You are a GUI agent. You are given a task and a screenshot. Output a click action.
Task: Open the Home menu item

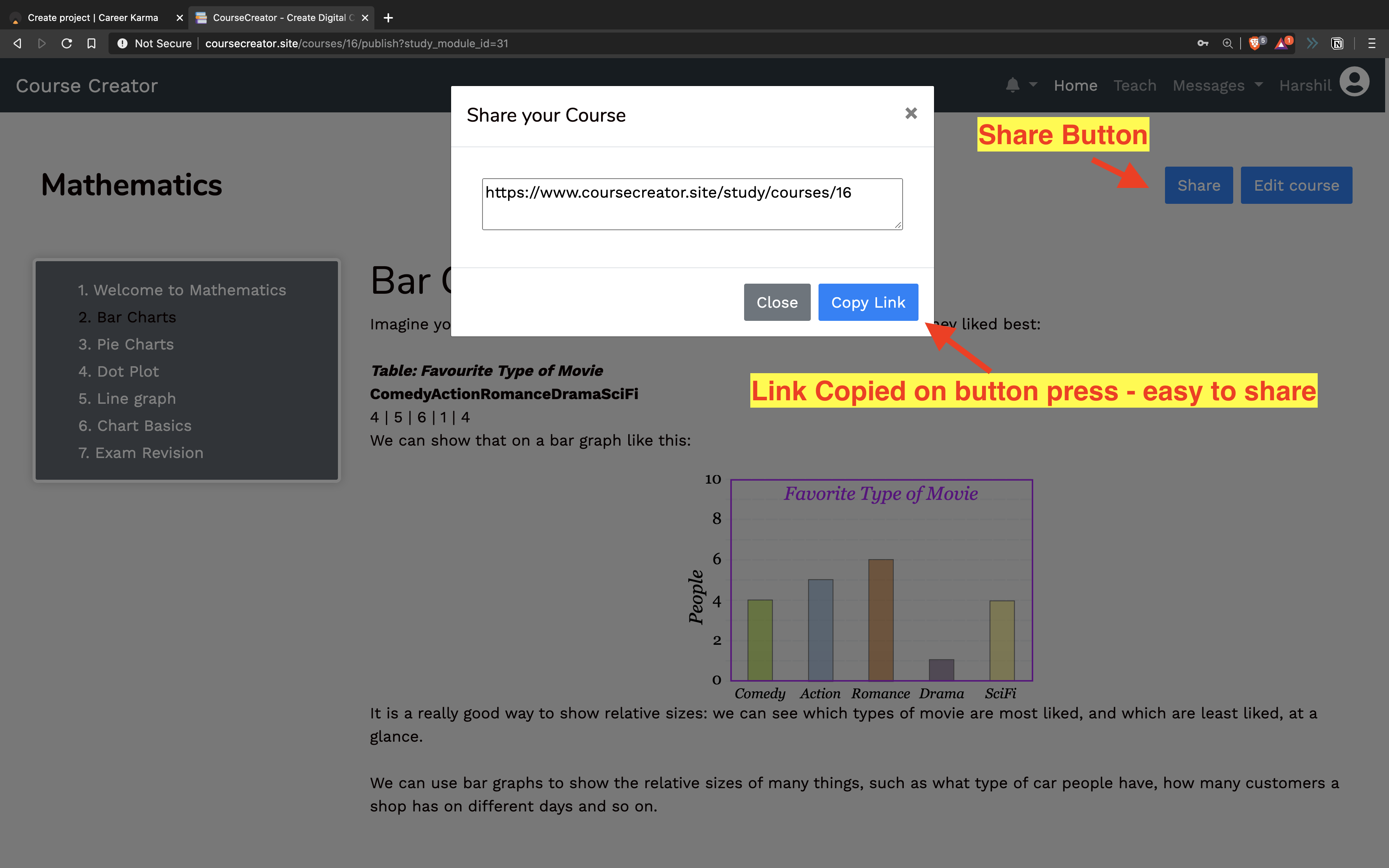click(x=1075, y=86)
